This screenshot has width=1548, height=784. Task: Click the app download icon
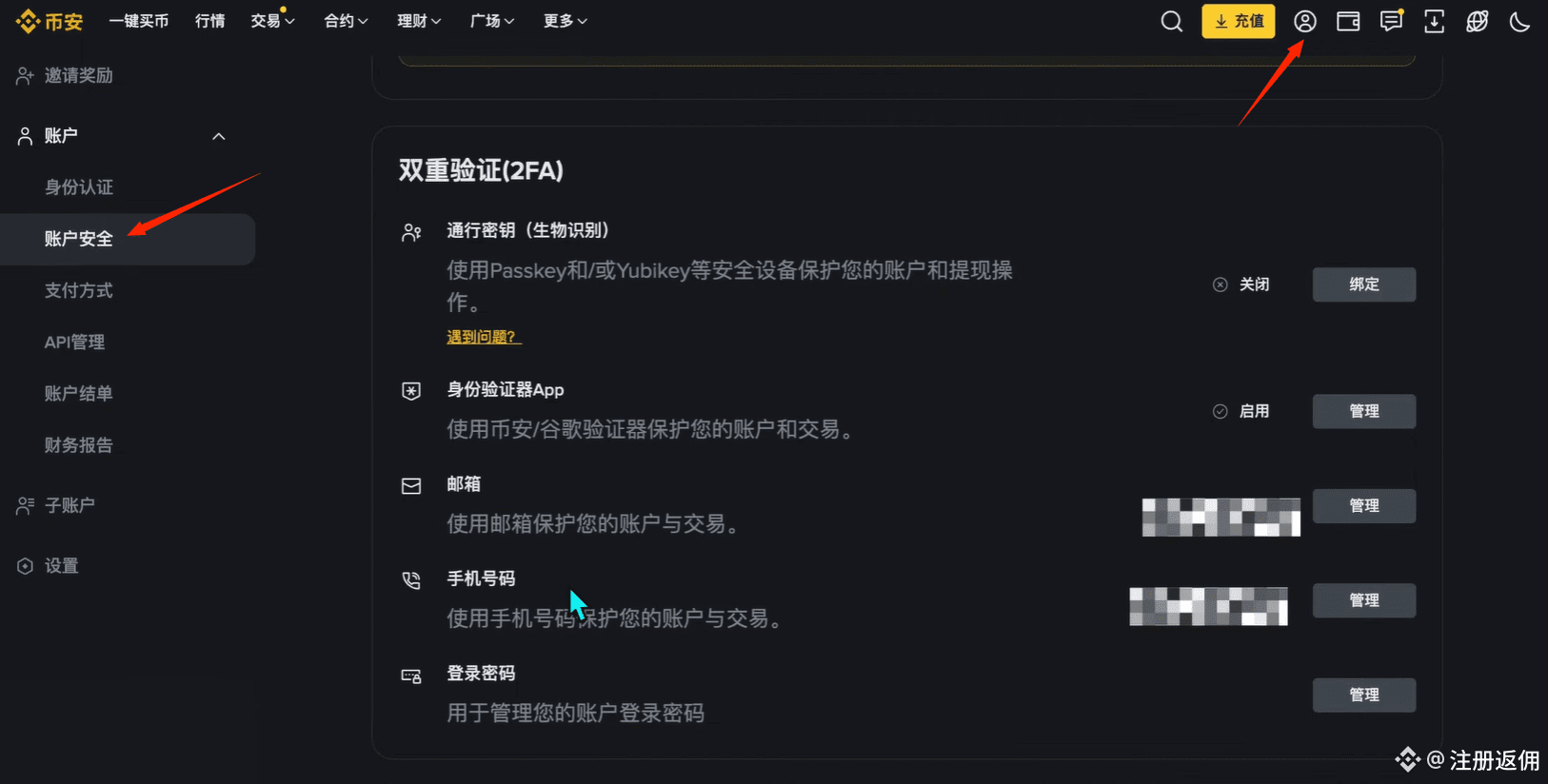[1434, 20]
